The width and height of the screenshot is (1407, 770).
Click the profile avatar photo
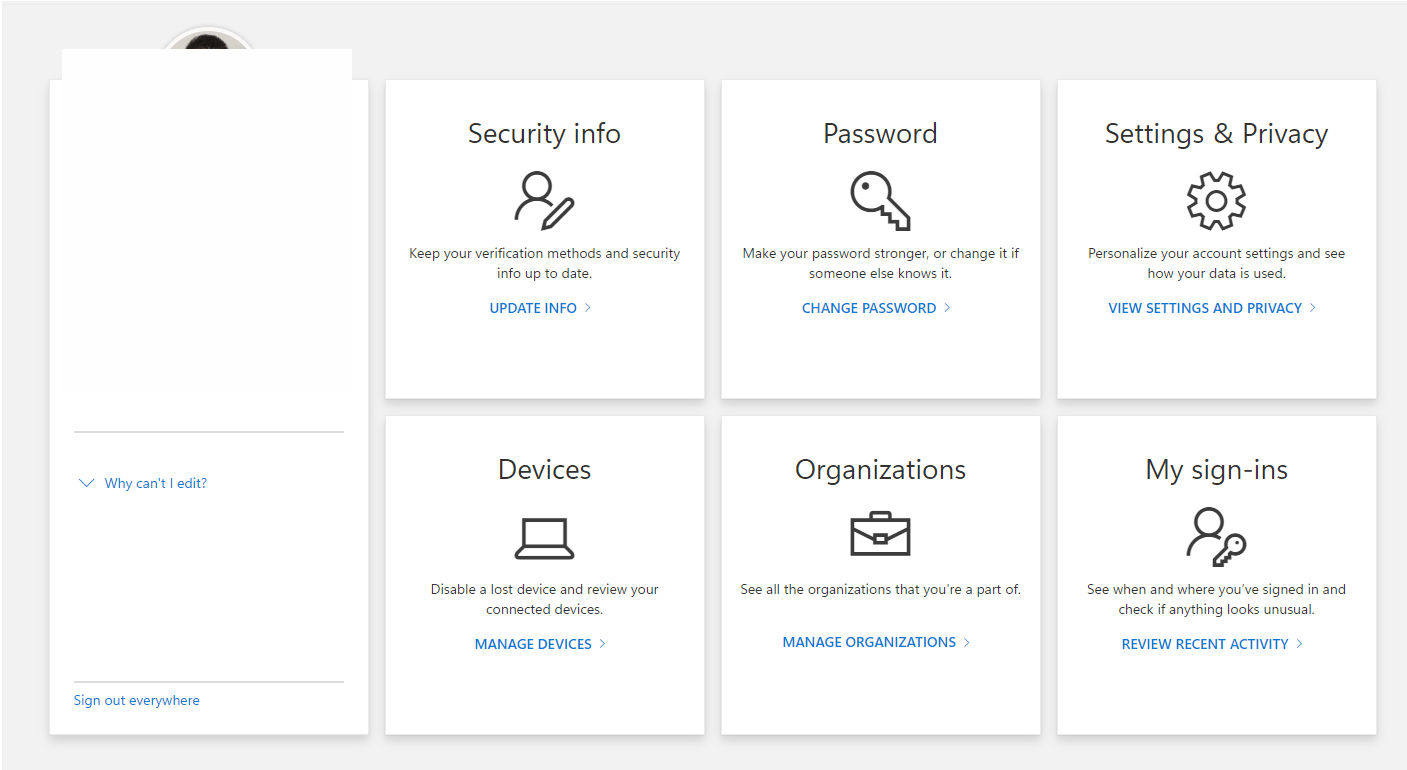click(208, 40)
